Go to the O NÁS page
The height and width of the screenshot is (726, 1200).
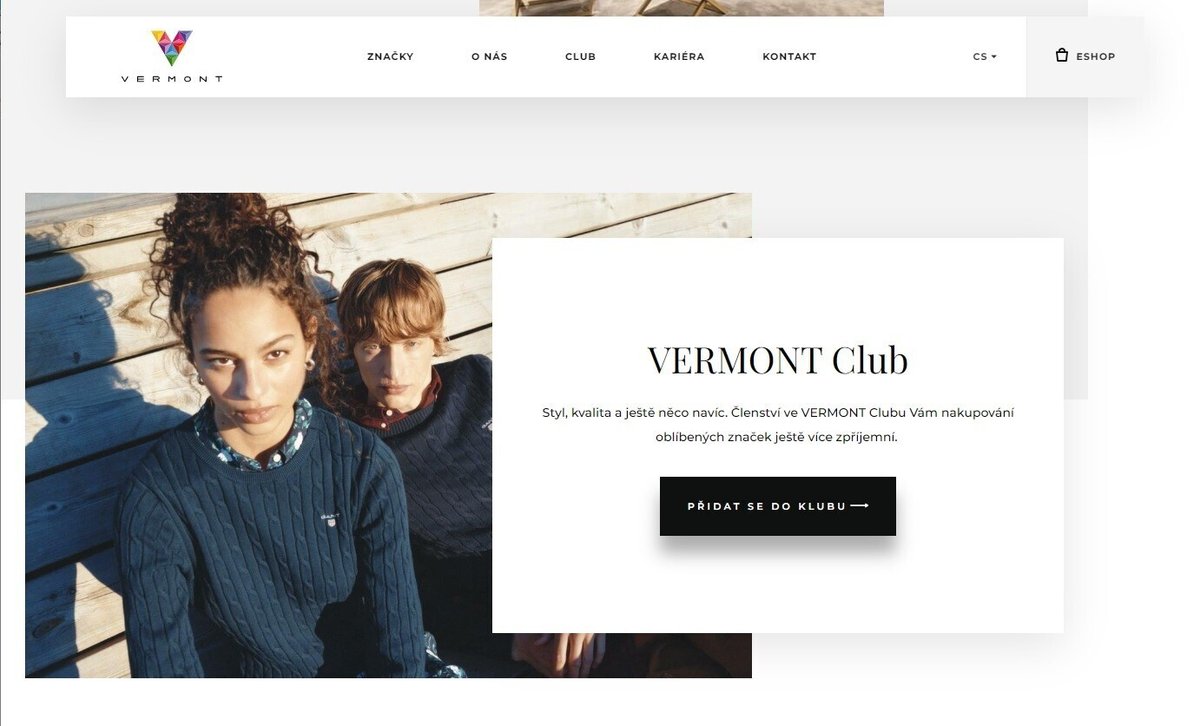[489, 57]
